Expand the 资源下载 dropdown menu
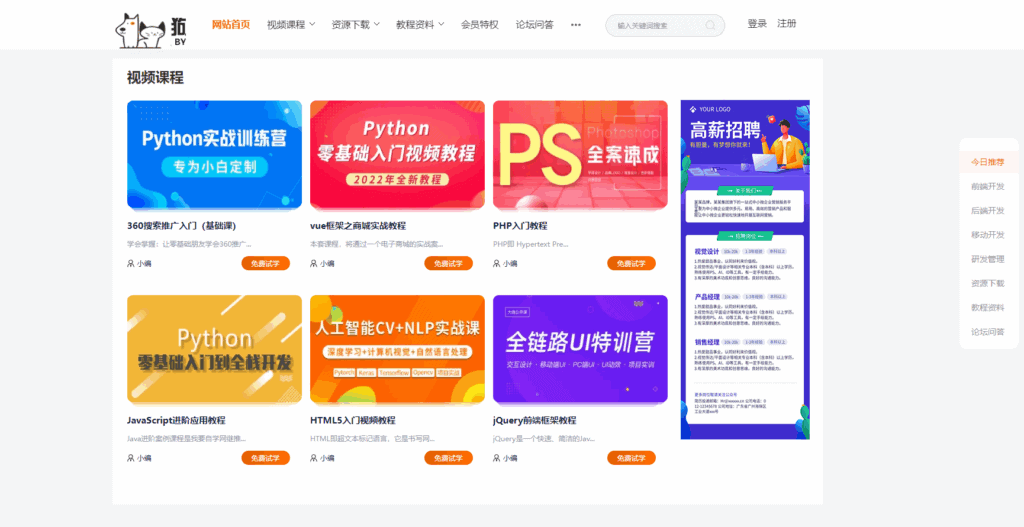 tap(355, 25)
